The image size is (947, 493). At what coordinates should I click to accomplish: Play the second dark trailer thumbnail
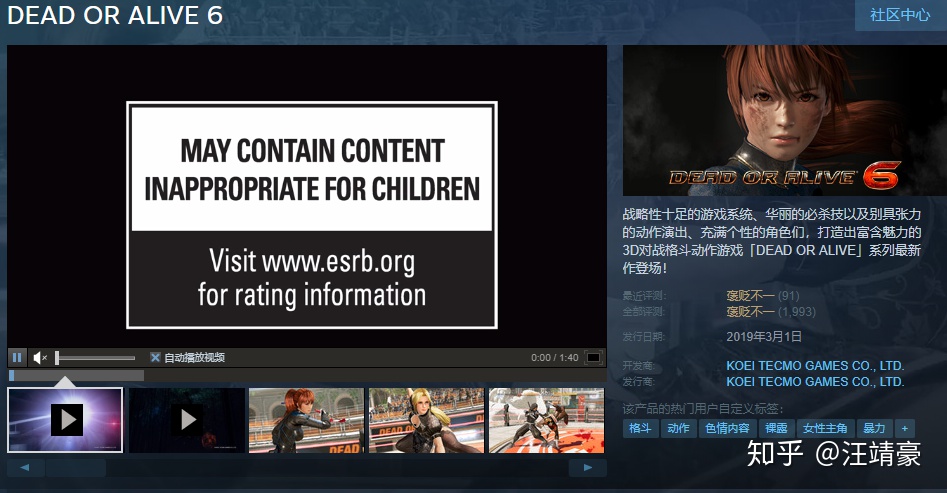pyautogui.click(x=187, y=420)
